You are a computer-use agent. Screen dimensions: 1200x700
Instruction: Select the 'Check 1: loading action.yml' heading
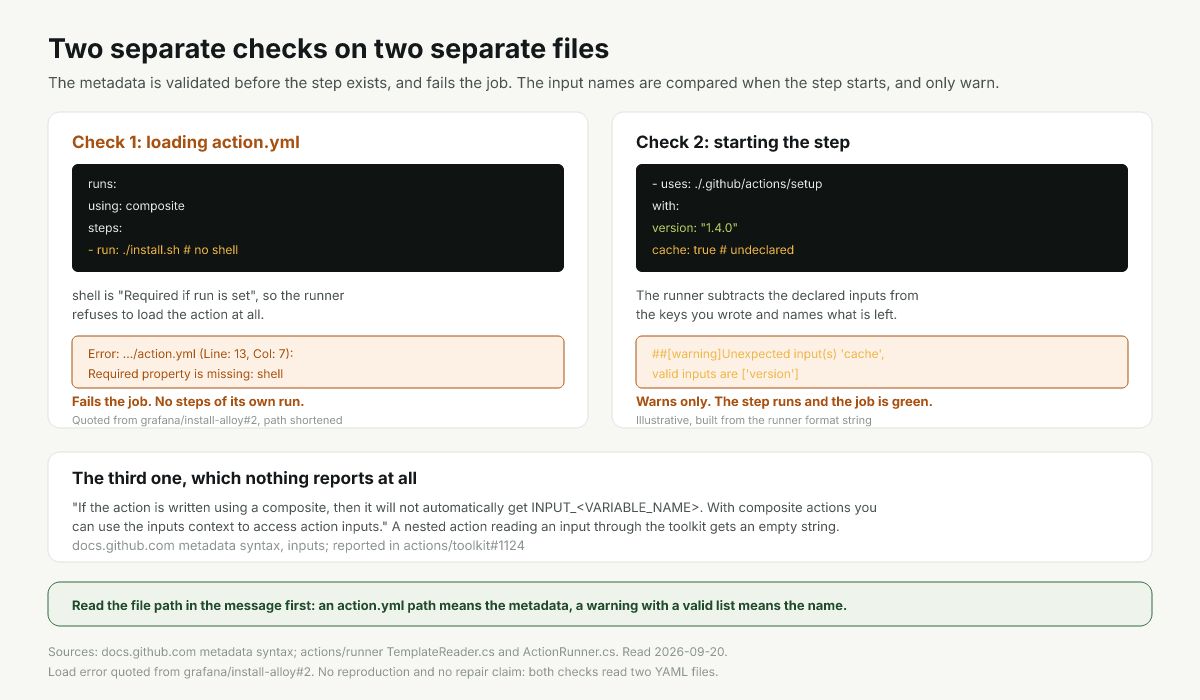click(186, 142)
